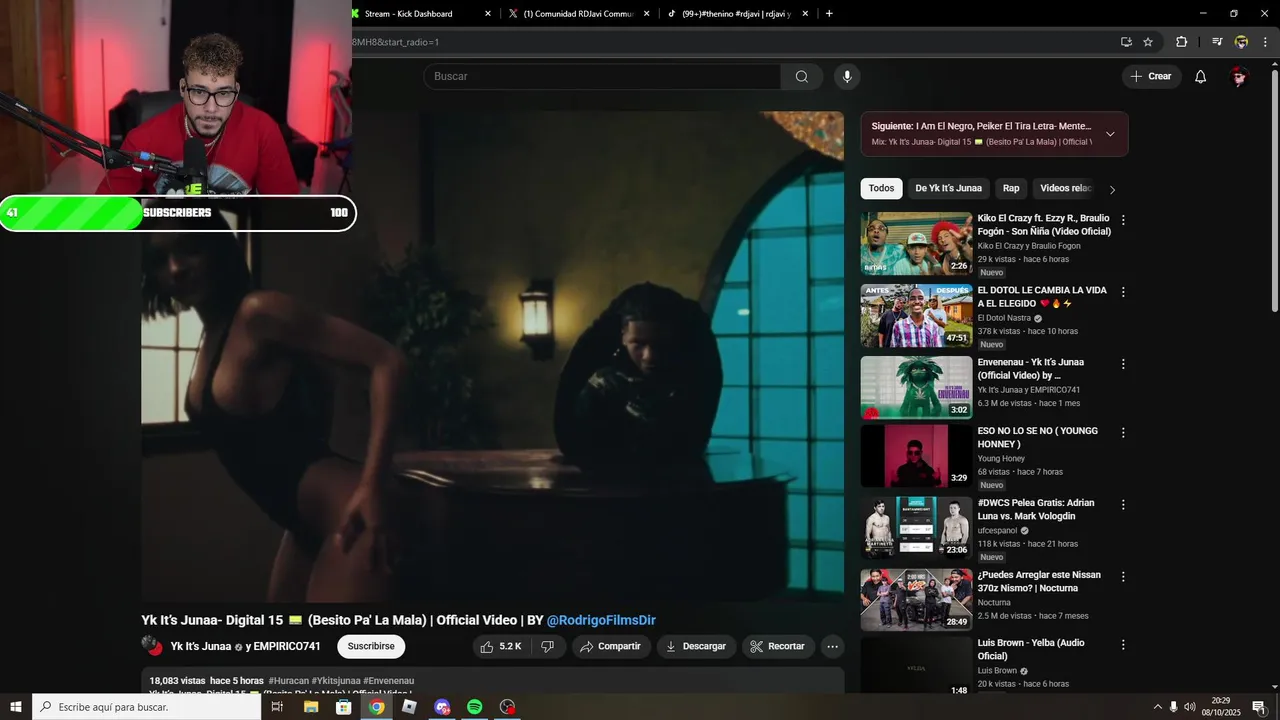Select the Rap filter chip
This screenshot has height=720, width=1280.
(1011, 188)
